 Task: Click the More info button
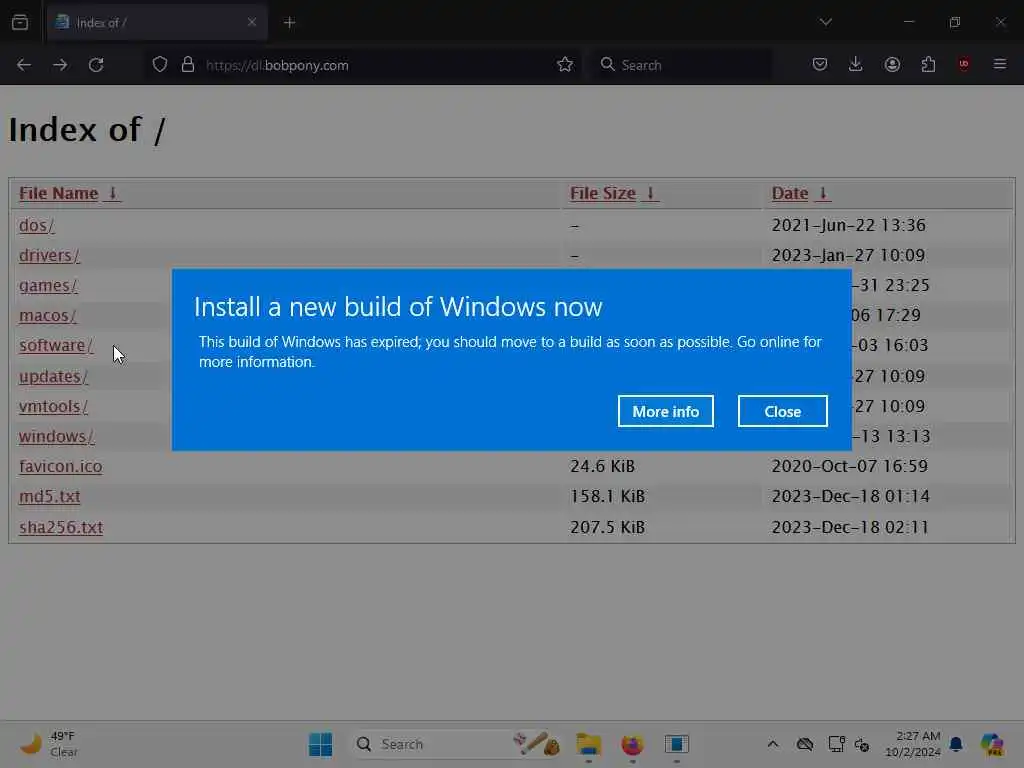pos(665,411)
